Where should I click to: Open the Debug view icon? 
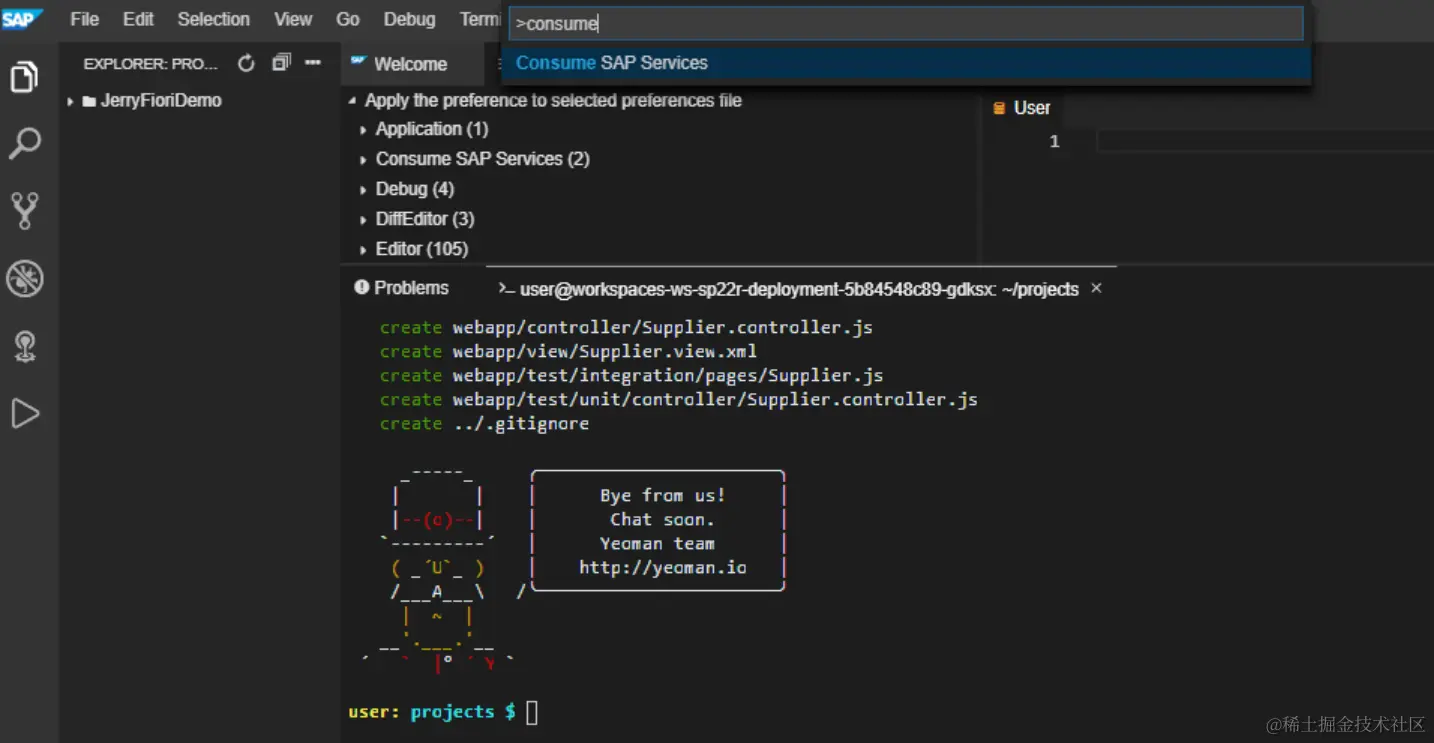[24, 279]
